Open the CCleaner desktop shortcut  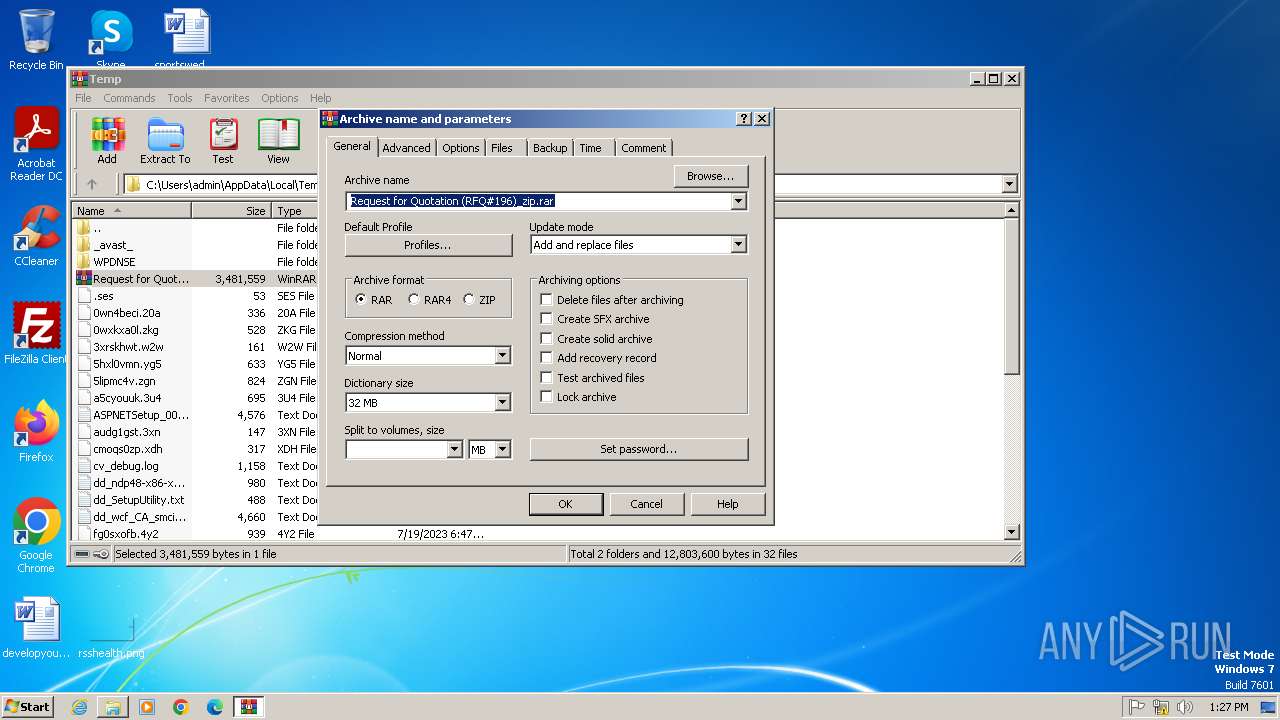coord(36,236)
